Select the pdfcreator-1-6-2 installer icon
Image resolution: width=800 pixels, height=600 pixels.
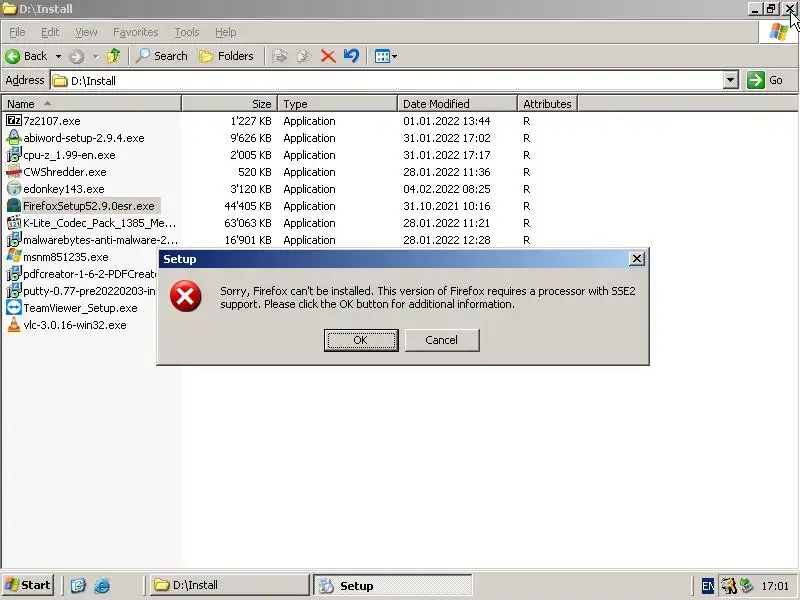click(14, 273)
